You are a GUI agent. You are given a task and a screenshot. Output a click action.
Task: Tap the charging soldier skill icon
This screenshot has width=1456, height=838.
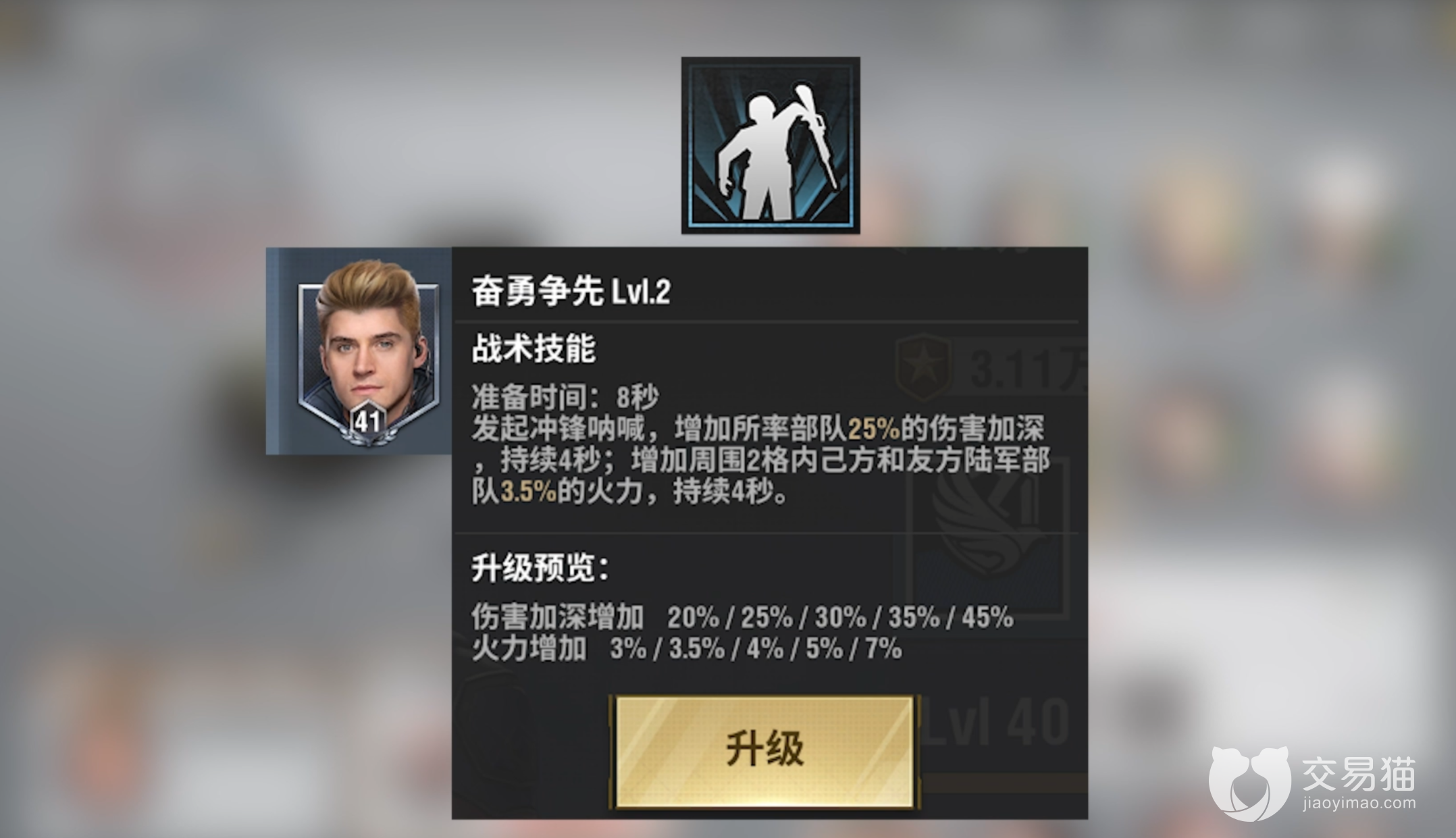pos(770,145)
